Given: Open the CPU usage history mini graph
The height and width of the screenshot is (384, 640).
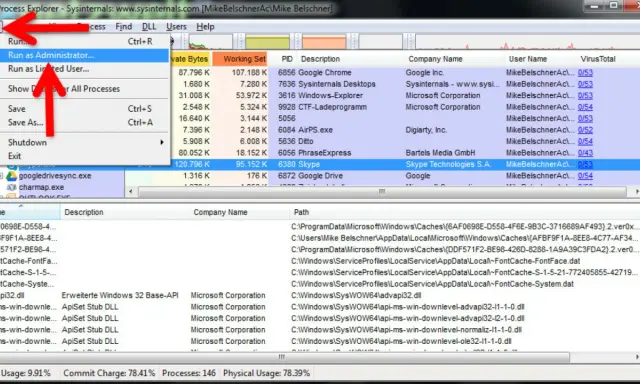Looking at the screenshot, I should pyautogui.click(x=210, y=42).
